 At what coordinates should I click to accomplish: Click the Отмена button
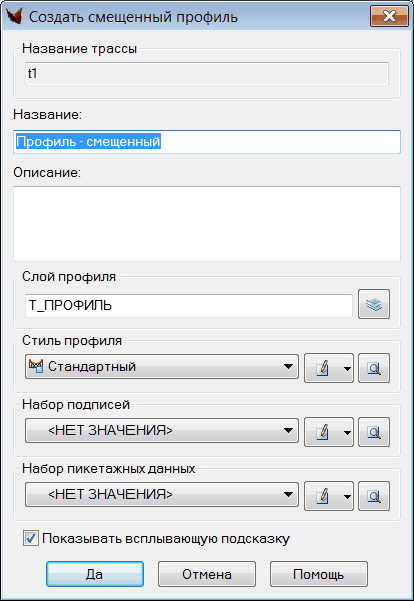(x=207, y=574)
